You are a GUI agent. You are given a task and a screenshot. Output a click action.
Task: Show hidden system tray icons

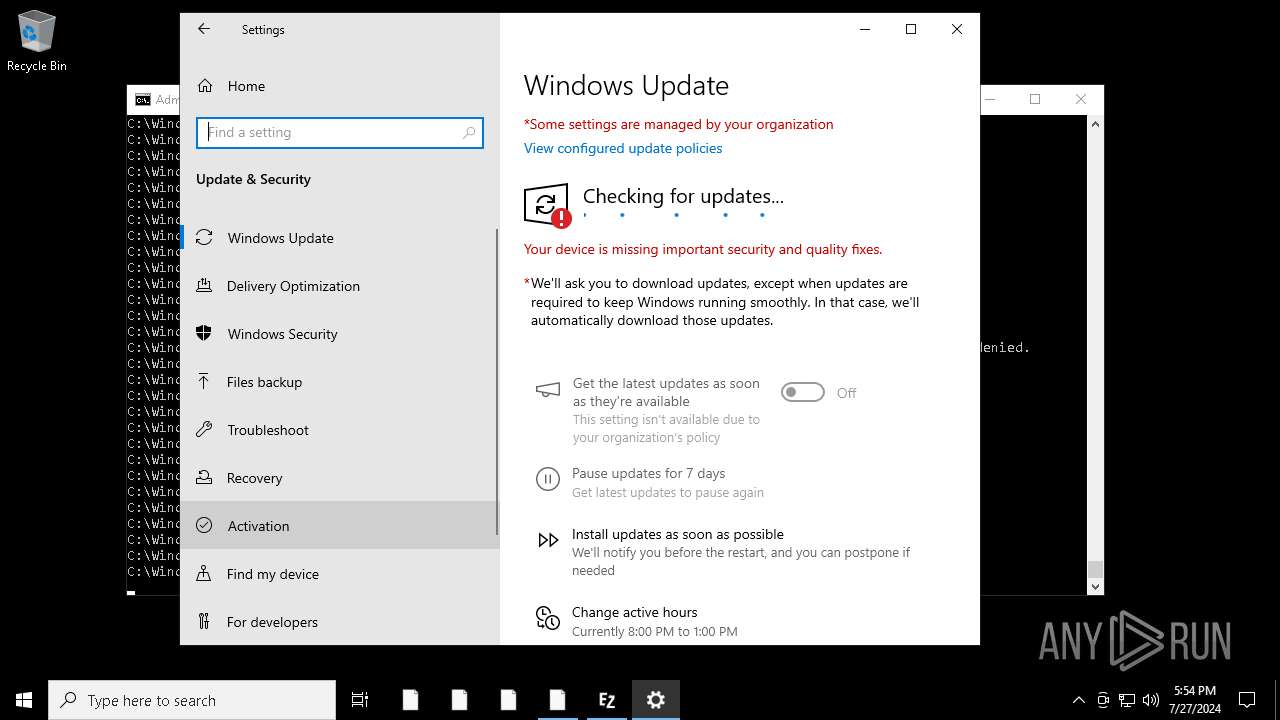point(1078,700)
